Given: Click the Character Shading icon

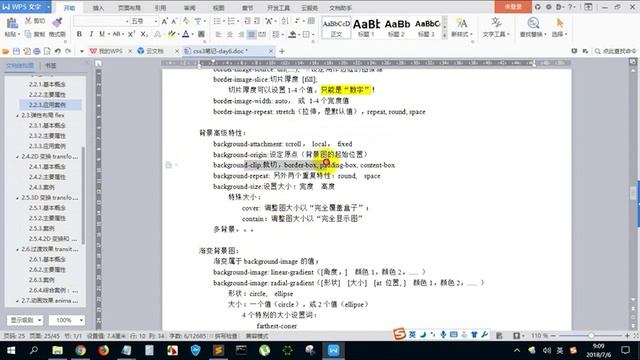Looking at the screenshot, I should 201,34.
